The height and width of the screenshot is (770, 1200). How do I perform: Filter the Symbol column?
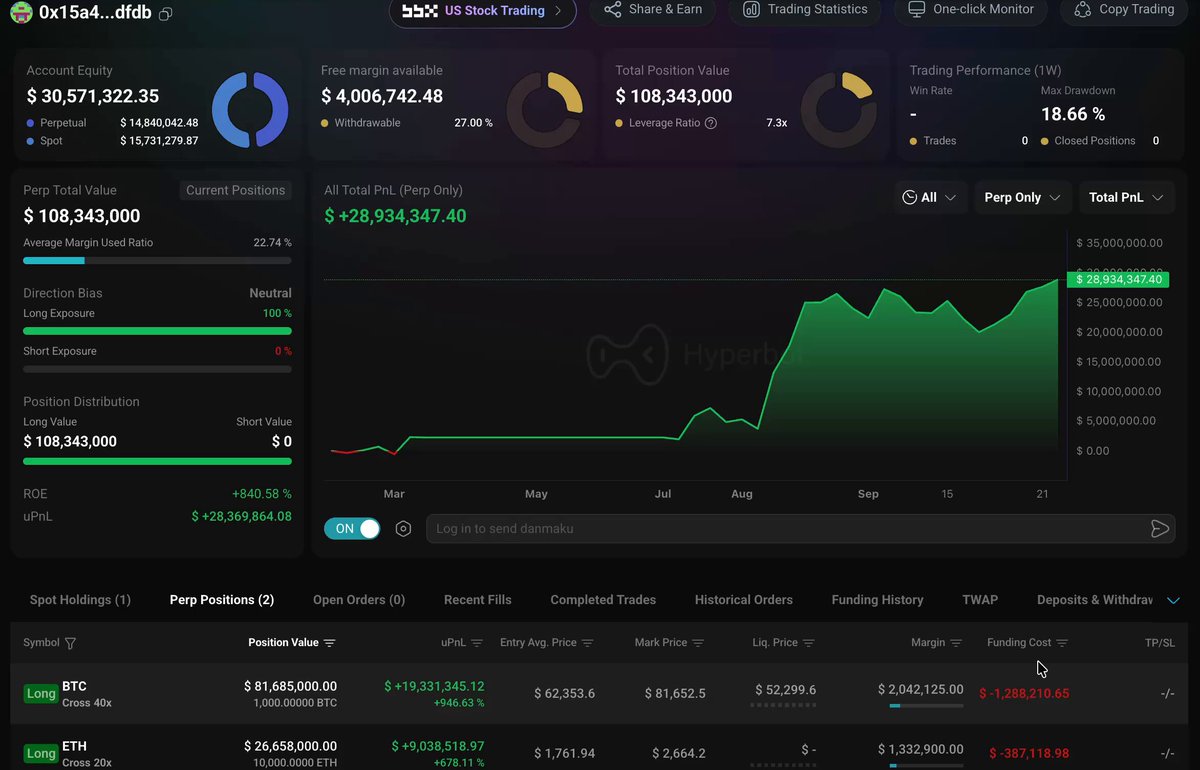point(70,643)
